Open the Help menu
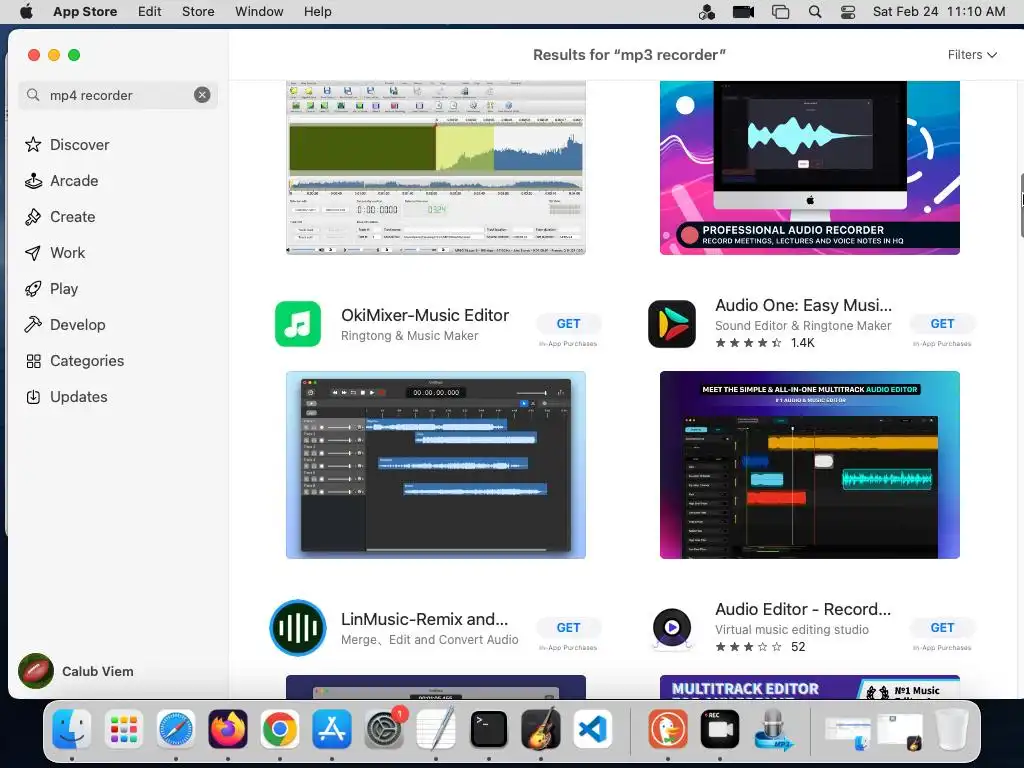This screenshot has height=768, width=1024. click(x=317, y=12)
